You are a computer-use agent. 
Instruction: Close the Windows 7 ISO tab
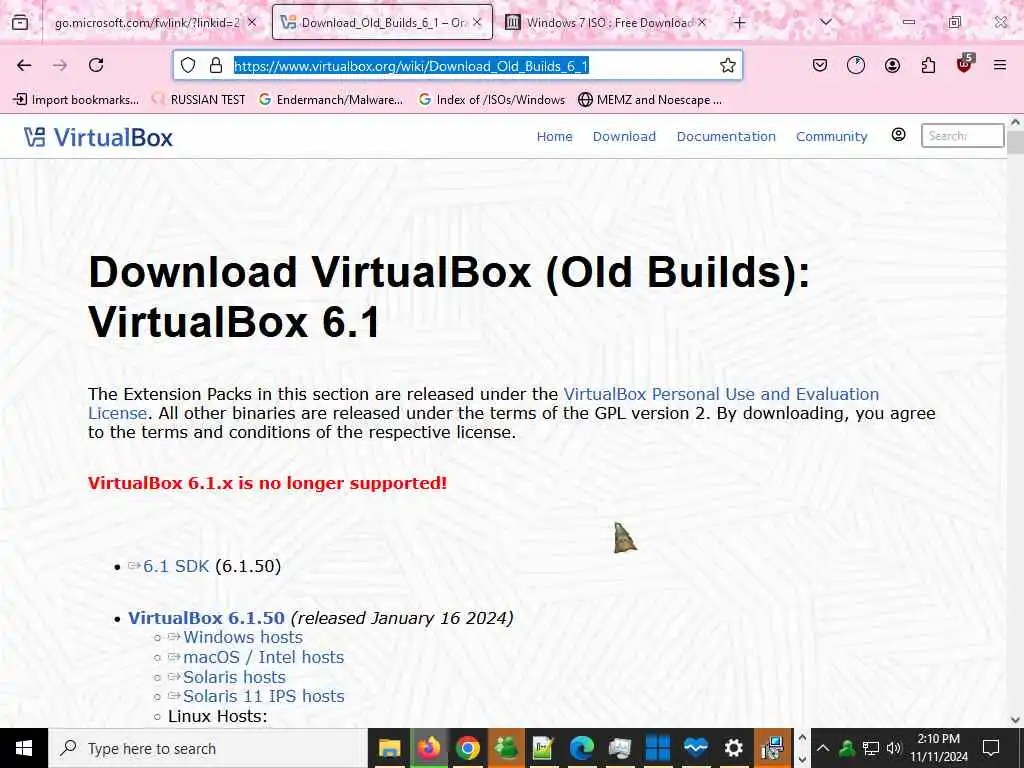pos(702,23)
